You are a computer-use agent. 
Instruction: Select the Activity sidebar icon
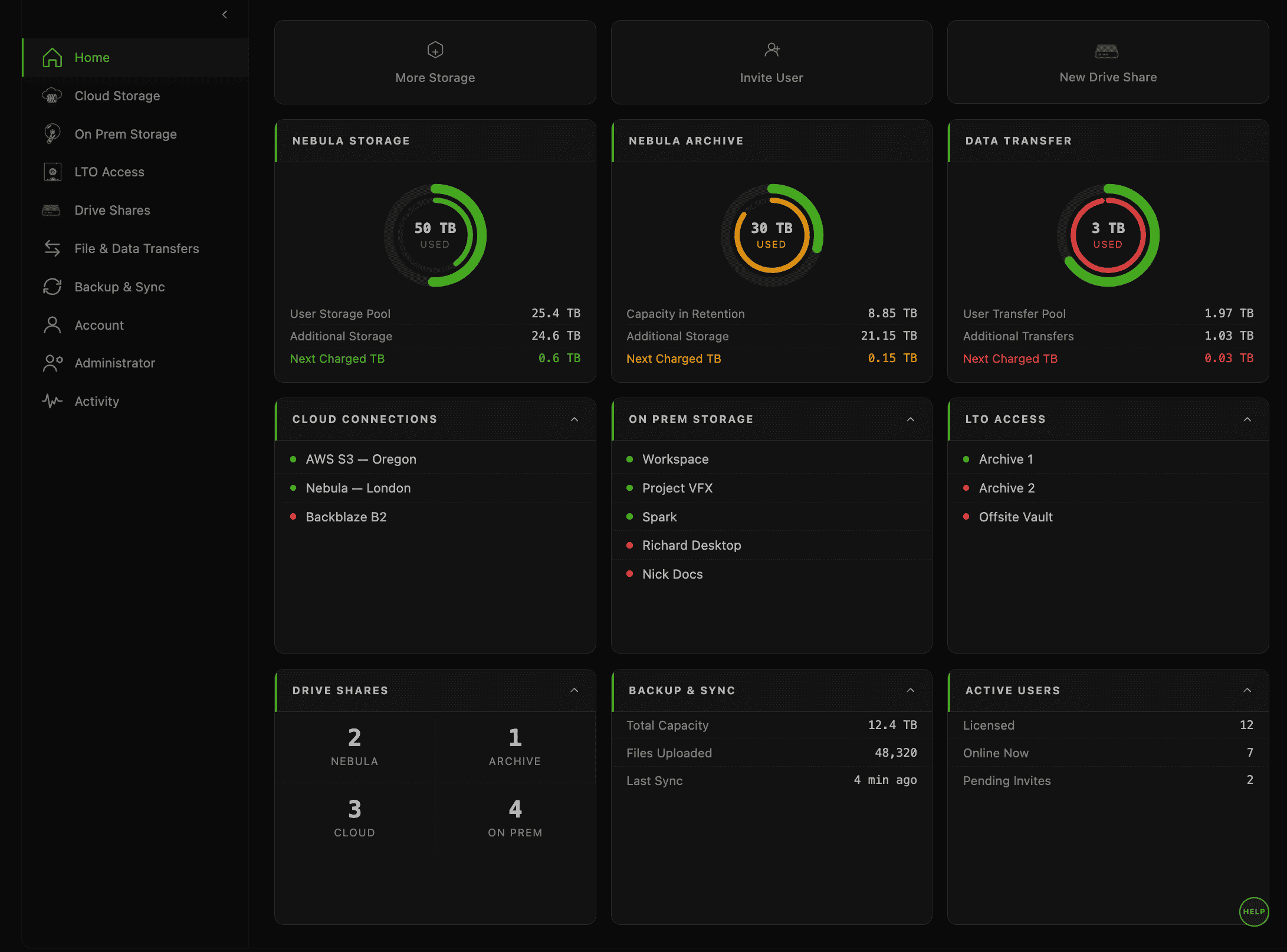click(53, 401)
